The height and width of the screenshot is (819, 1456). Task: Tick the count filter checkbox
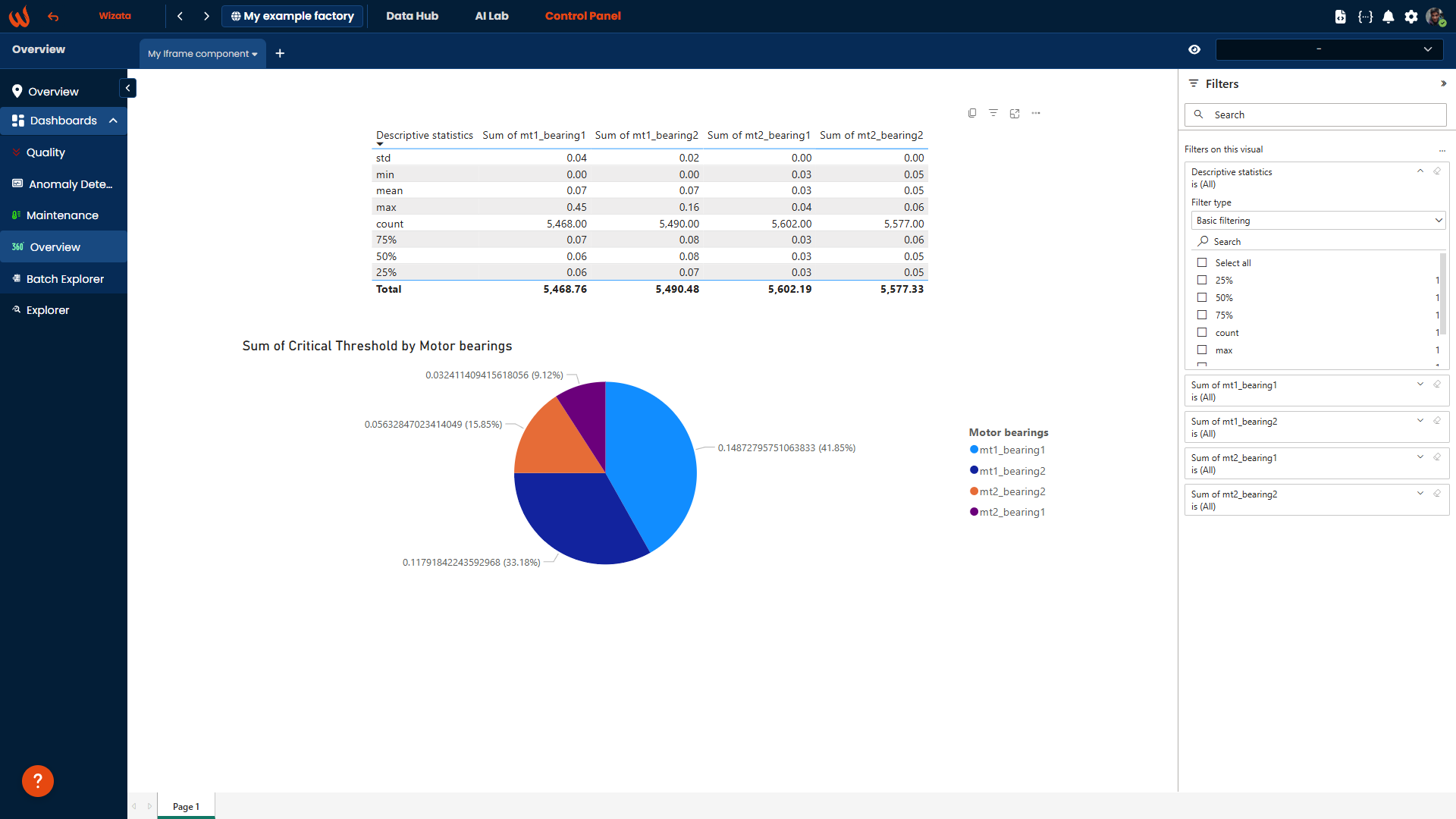tap(1202, 332)
